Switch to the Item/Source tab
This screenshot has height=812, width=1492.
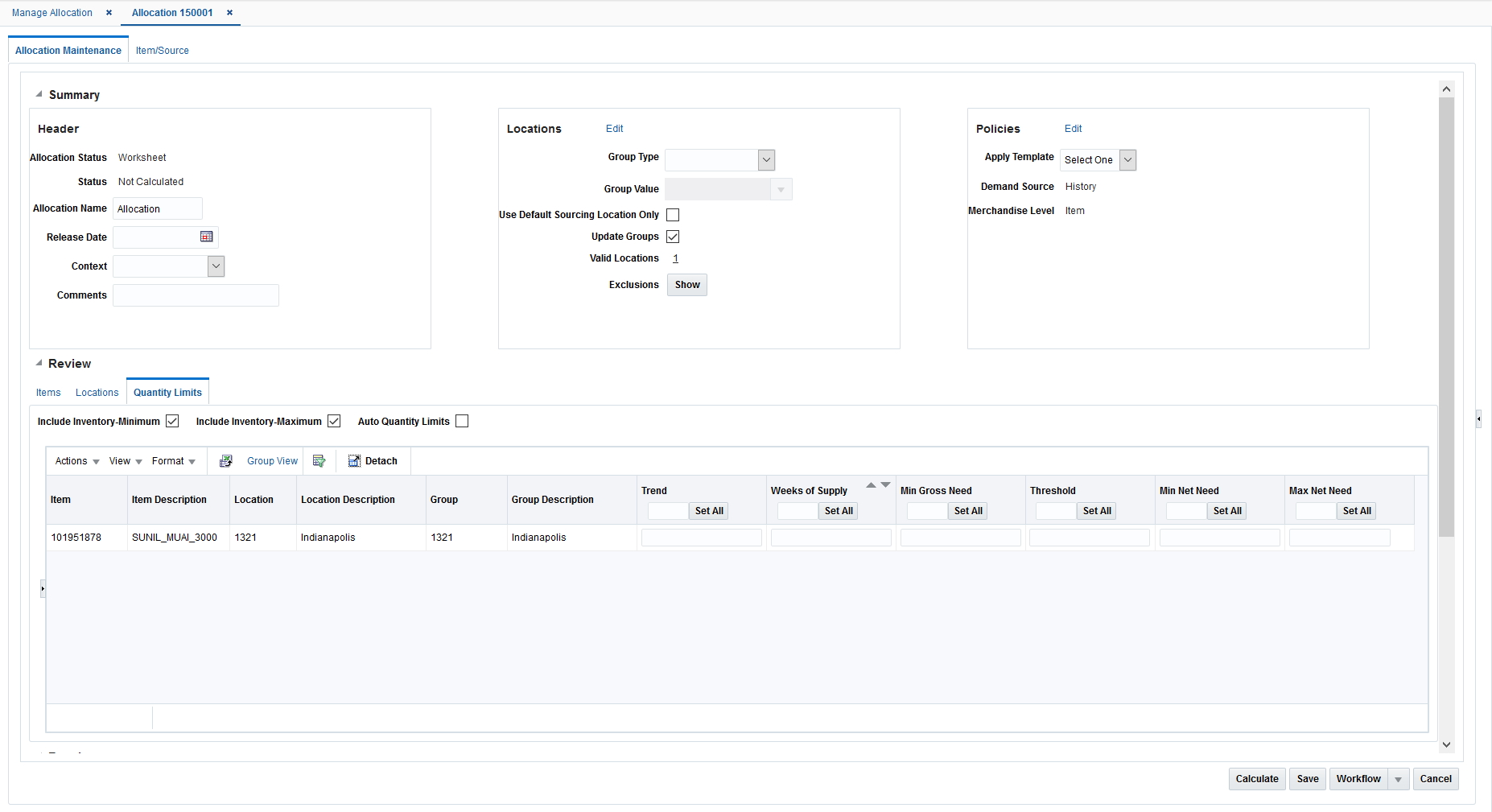click(x=162, y=50)
